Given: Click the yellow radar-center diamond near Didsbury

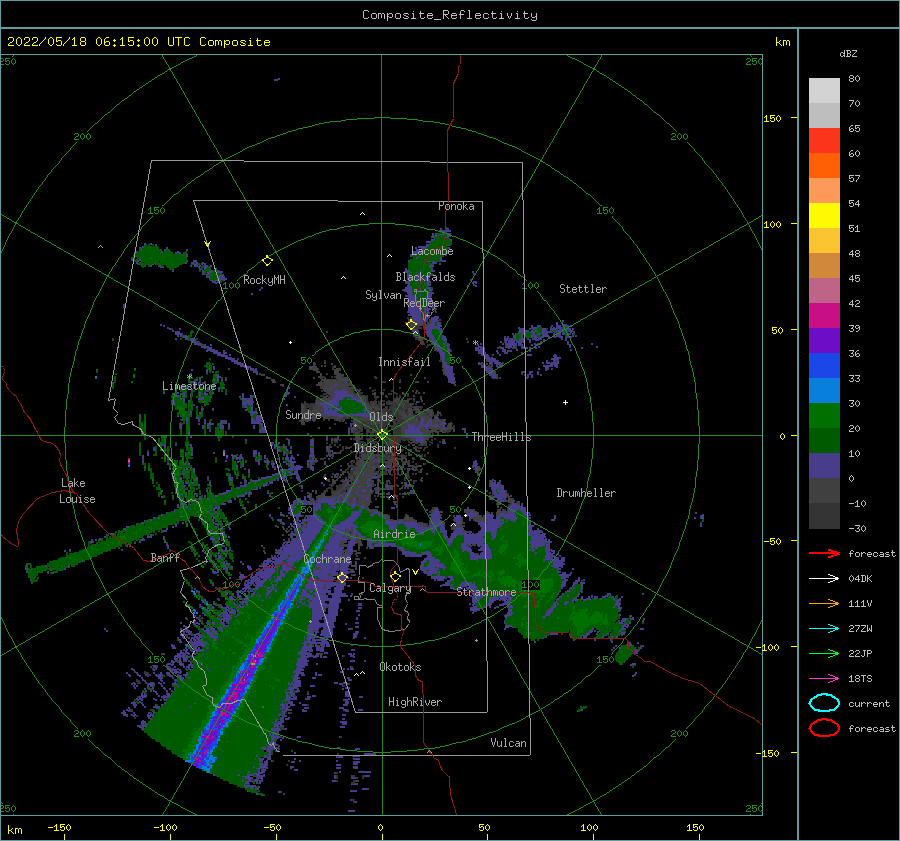Looking at the screenshot, I should click(x=382, y=435).
